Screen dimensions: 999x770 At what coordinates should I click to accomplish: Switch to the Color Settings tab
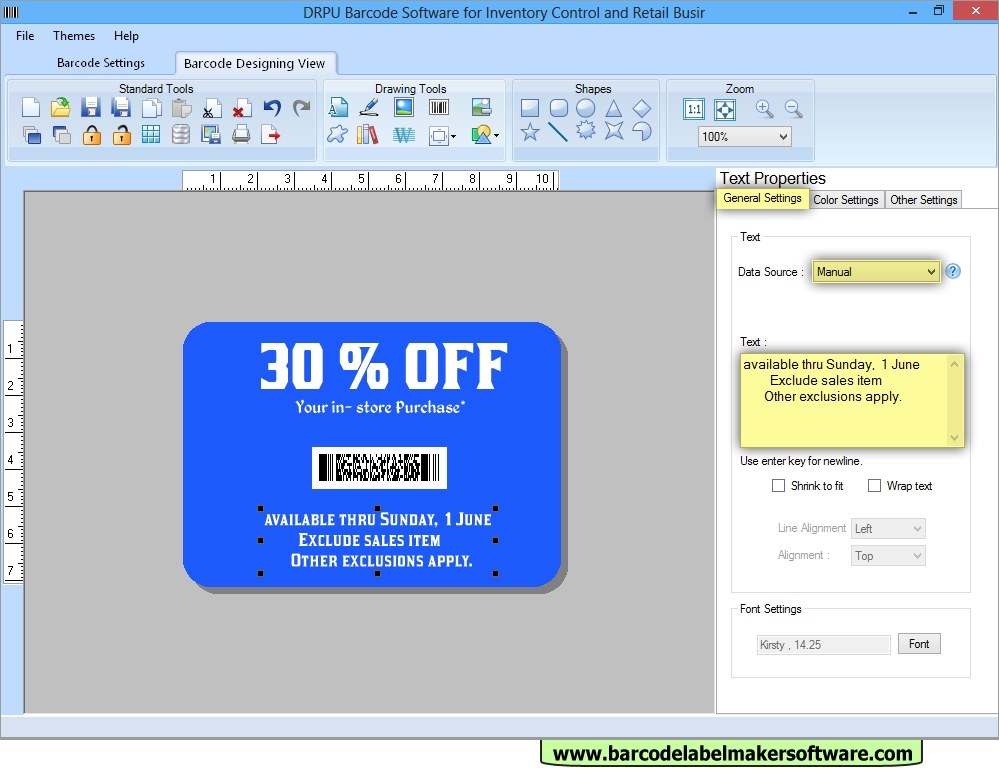[845, 200]
